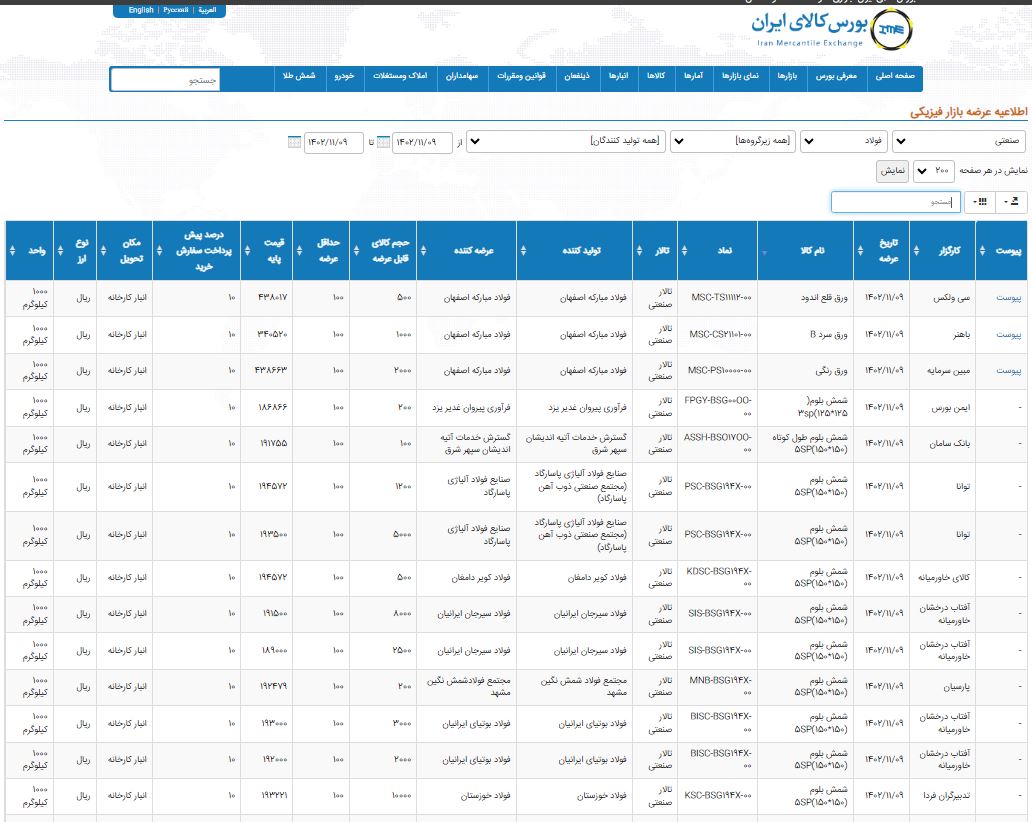Open the معرفی بورس menu
The width and height of the screenshot is (1032, 822).
pos(837,76)
